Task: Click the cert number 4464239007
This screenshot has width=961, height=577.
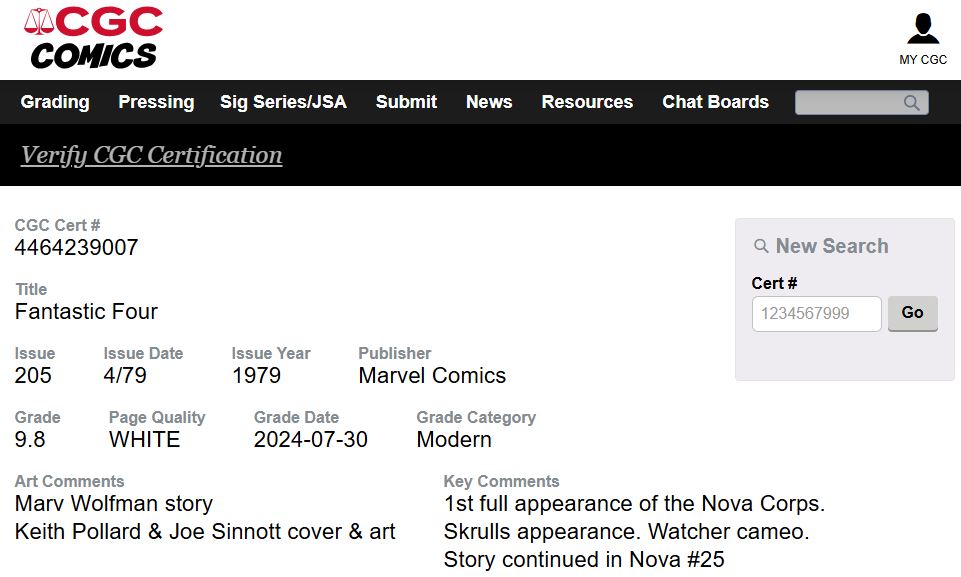Action: (x=77, y=247)
